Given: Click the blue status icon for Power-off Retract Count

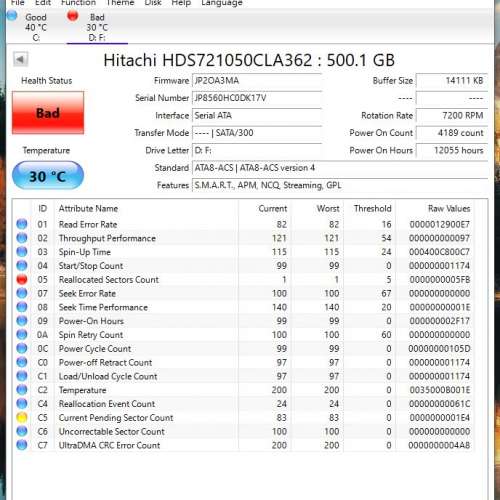Looking at the screenshot, I should pos(22,362).
